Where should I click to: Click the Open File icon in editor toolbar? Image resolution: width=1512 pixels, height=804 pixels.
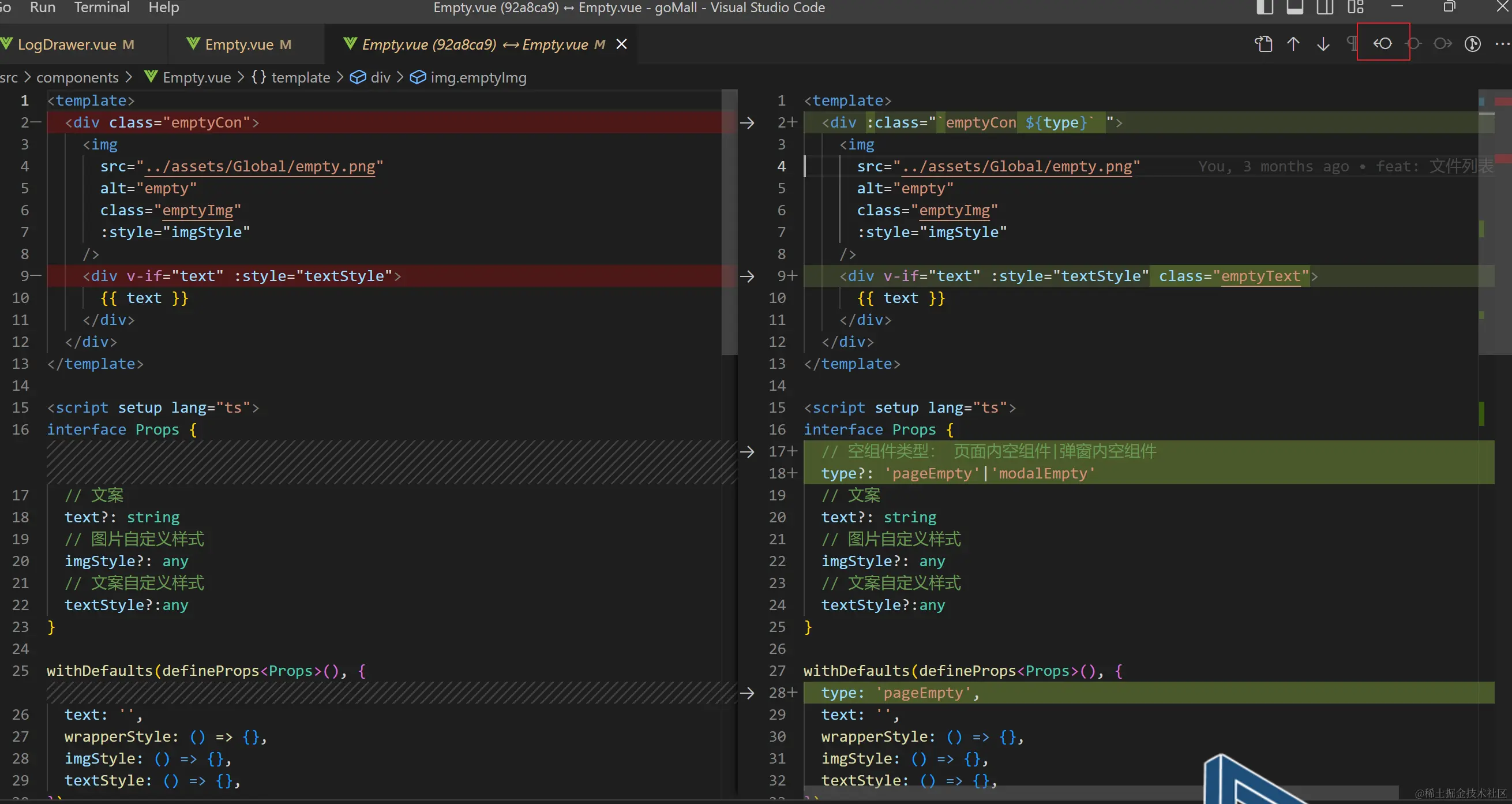(1263, 44)
